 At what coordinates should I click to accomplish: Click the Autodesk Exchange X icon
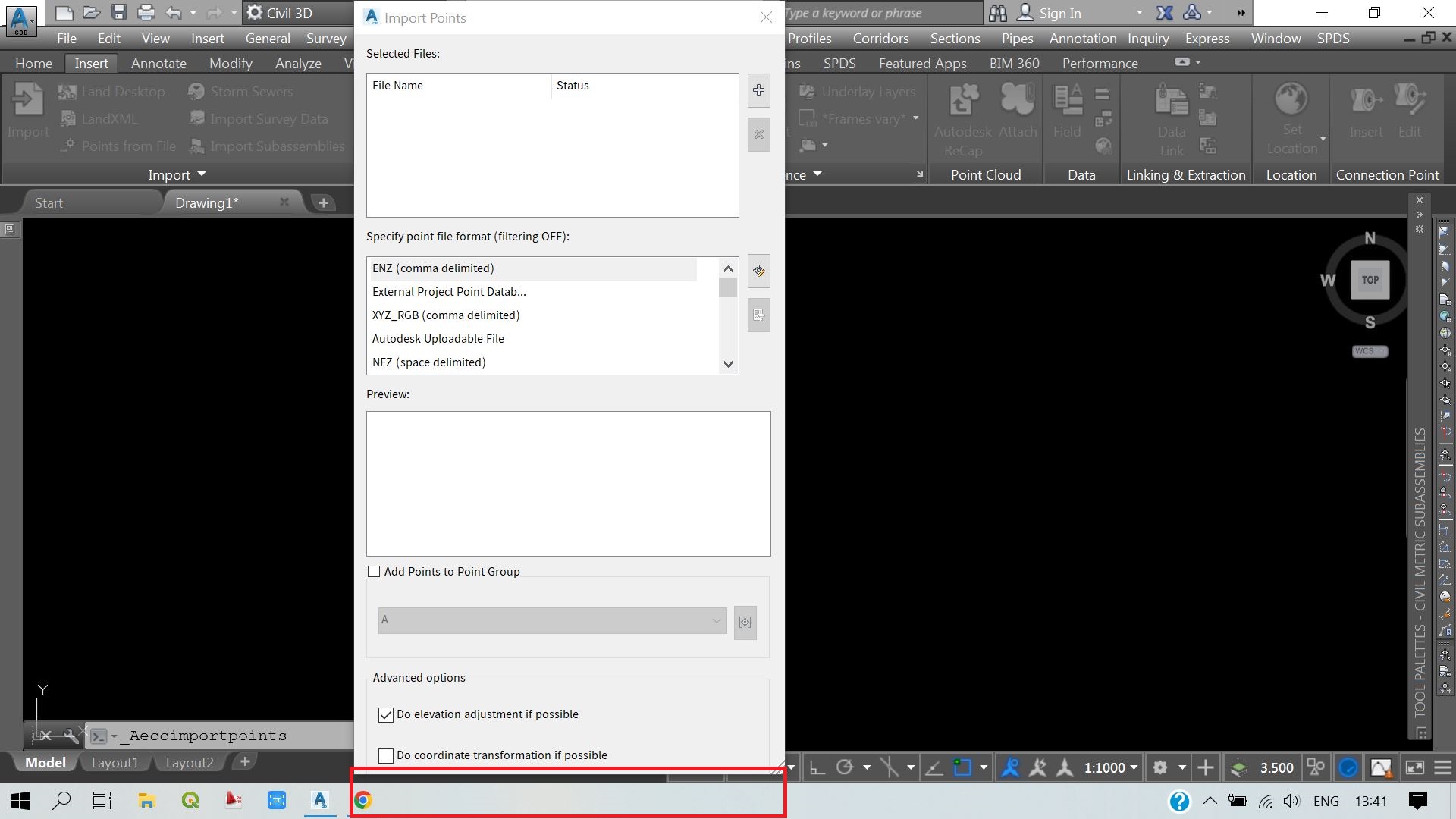(x=1164, y=13)
